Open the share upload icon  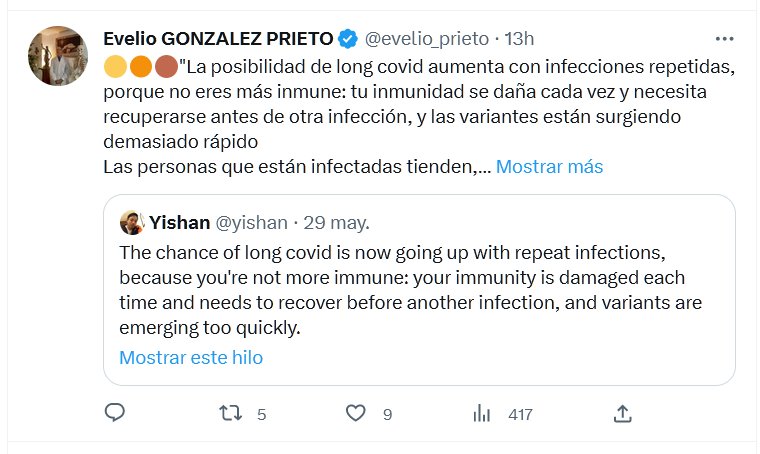tap(621, 413)
